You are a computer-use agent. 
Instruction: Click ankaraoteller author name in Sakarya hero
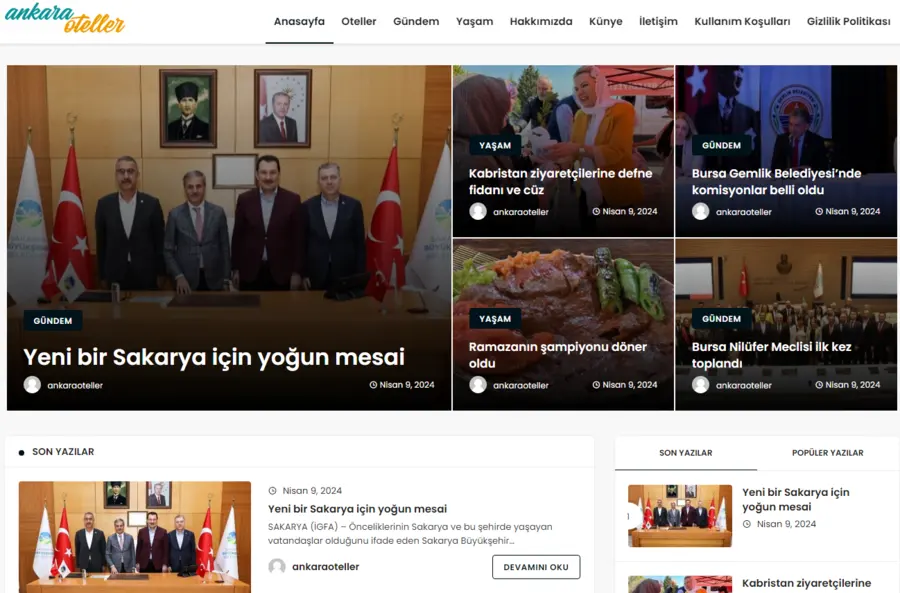(75, 385)
